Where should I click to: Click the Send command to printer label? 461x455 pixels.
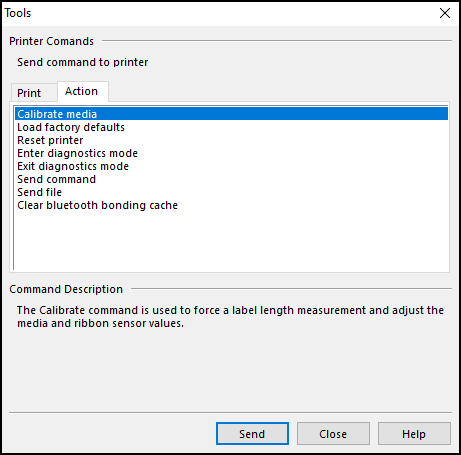[83, 62]
